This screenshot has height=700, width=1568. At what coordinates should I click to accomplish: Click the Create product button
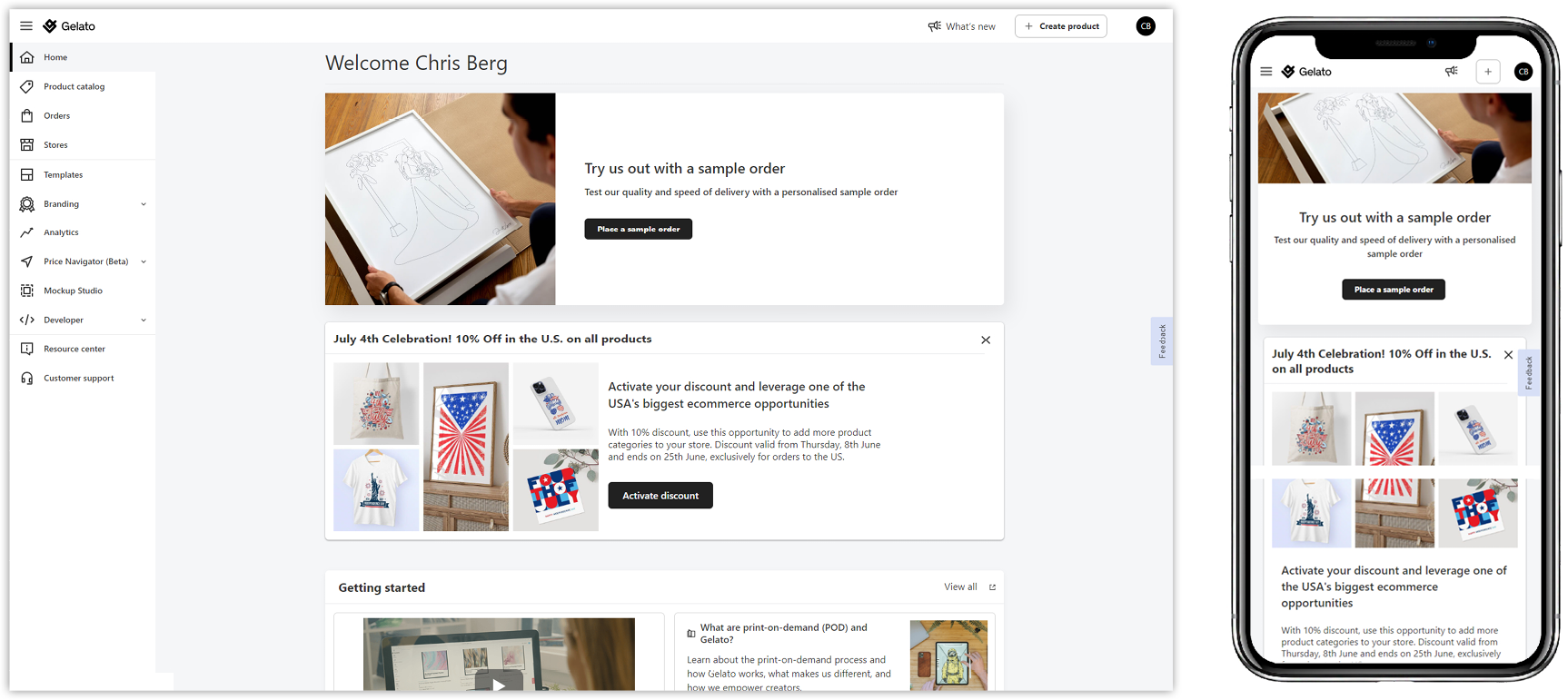coord(1061,26)
